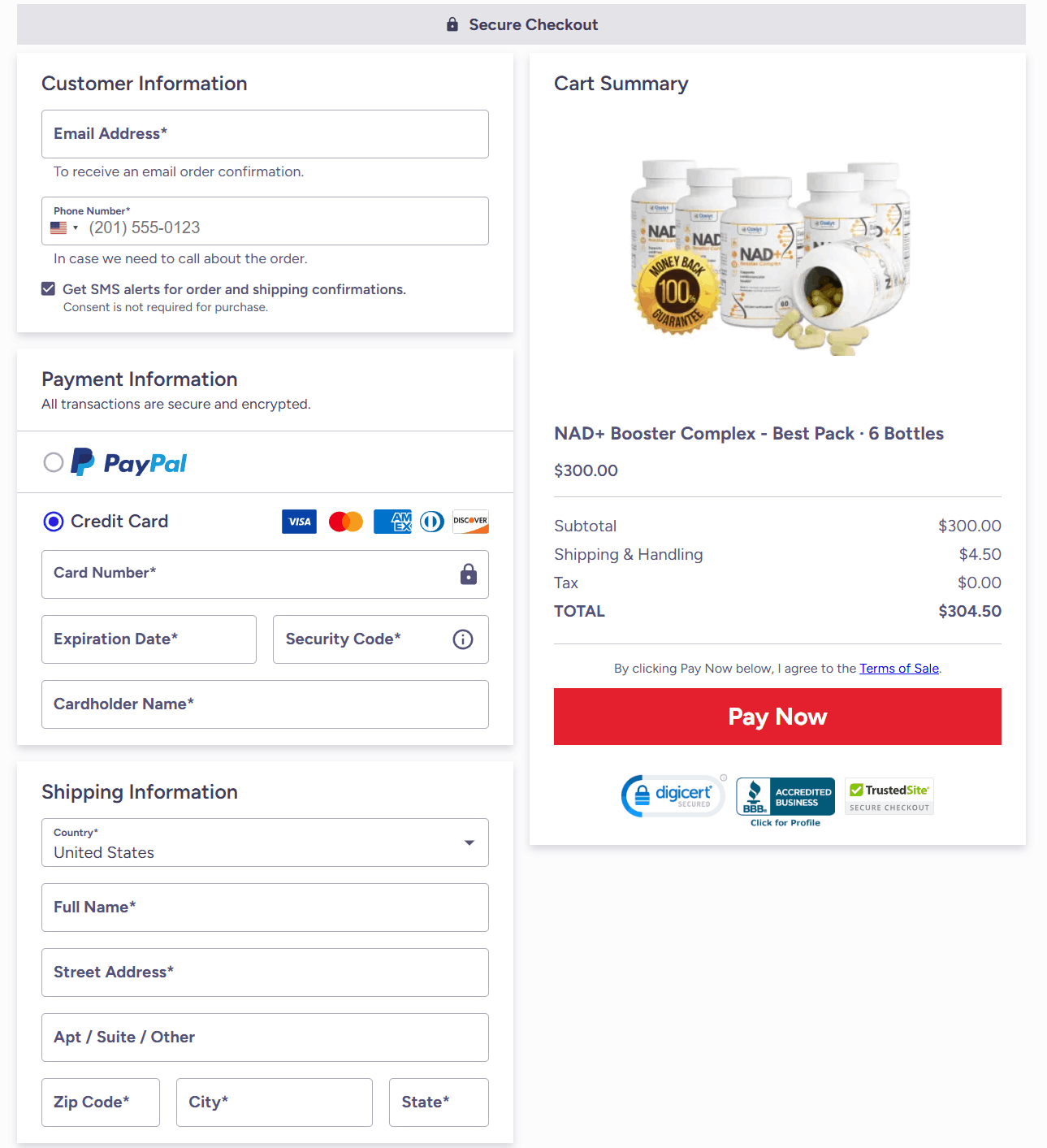Click the padlock icon in Card Number field

coord(469,574)
